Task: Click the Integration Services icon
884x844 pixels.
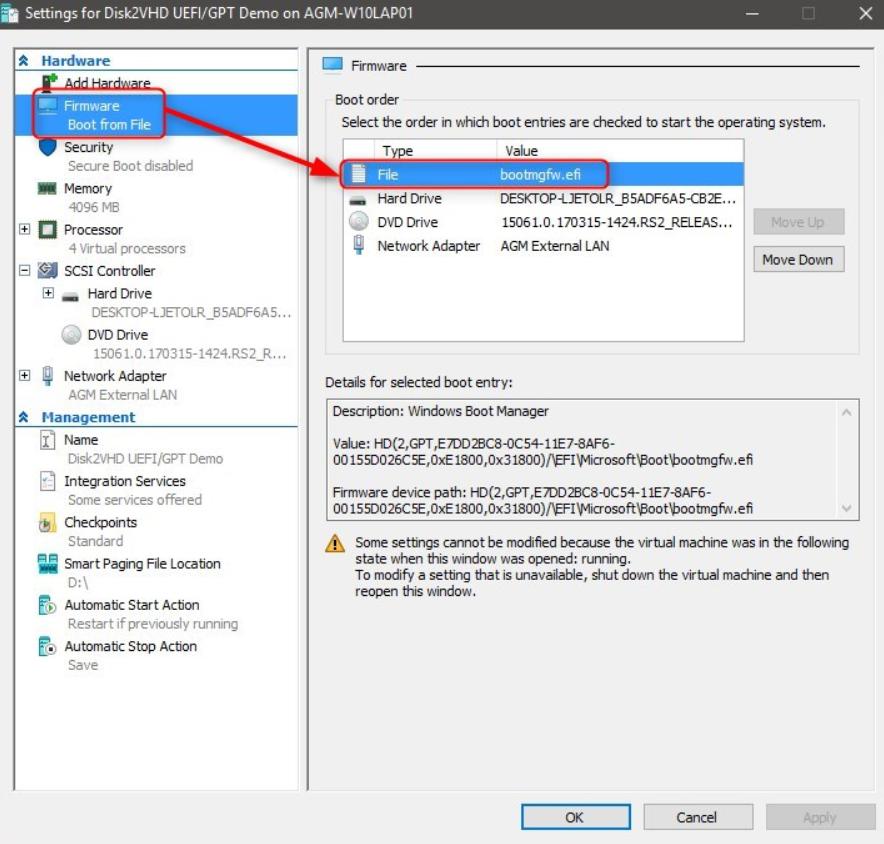Action: pyautogui.click(x=47, y=481)
